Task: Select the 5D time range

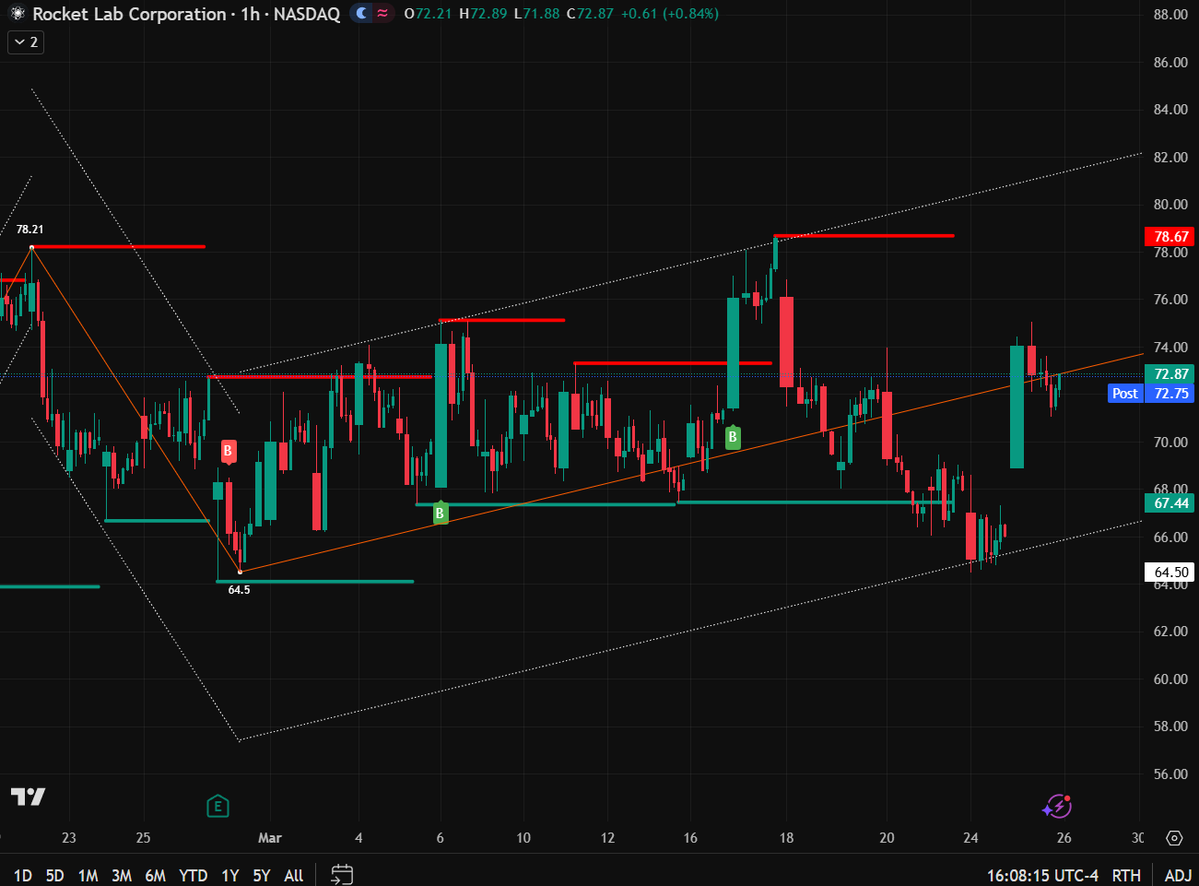Action: 55,875
